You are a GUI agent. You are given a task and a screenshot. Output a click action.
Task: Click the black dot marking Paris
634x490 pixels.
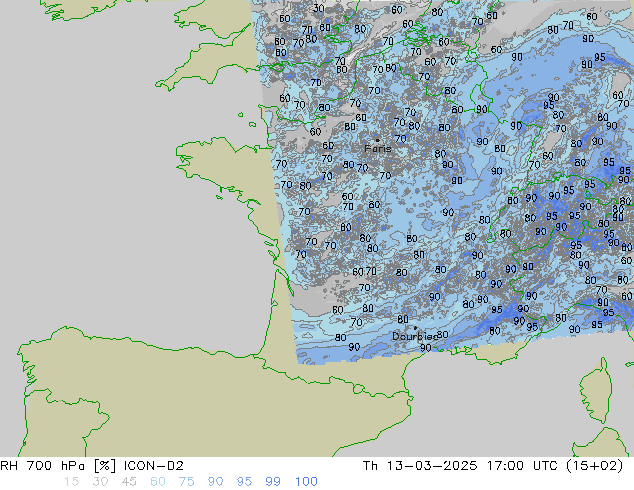click(x=378, y=140)
